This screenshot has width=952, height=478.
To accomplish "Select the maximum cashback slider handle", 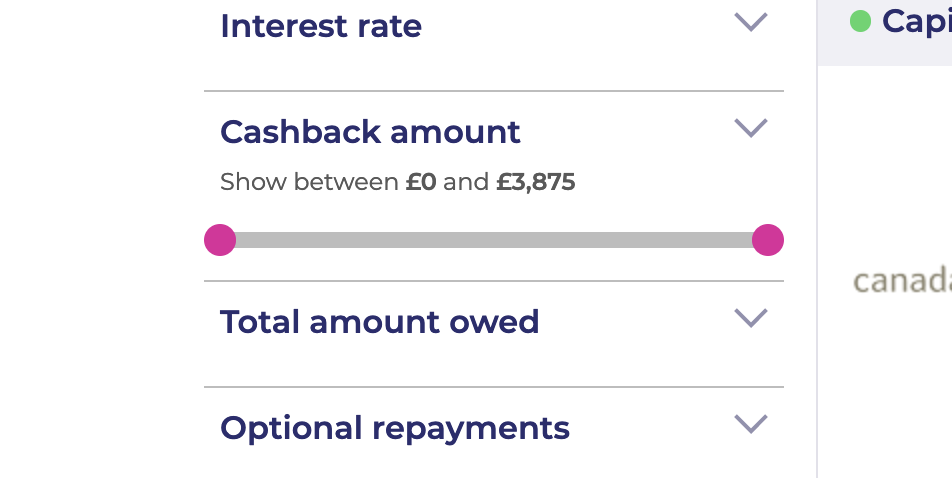I will click(768, 240).
